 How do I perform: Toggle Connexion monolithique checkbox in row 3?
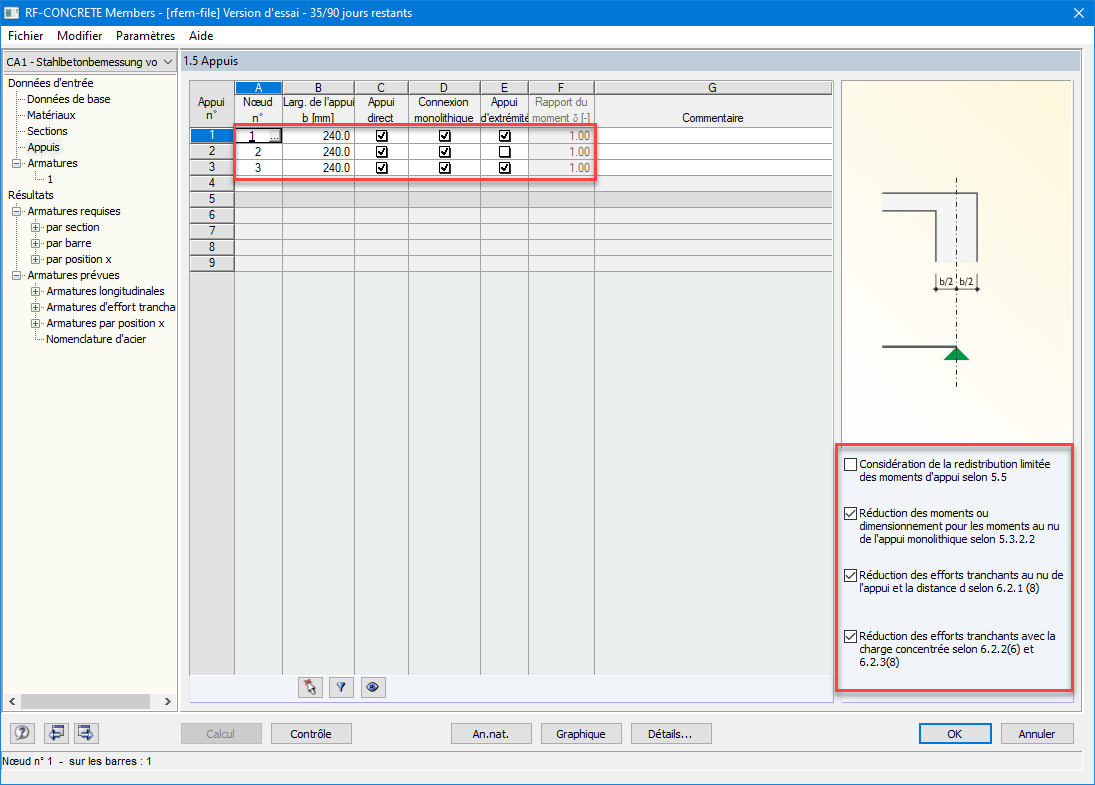click(x=444, y=168)
